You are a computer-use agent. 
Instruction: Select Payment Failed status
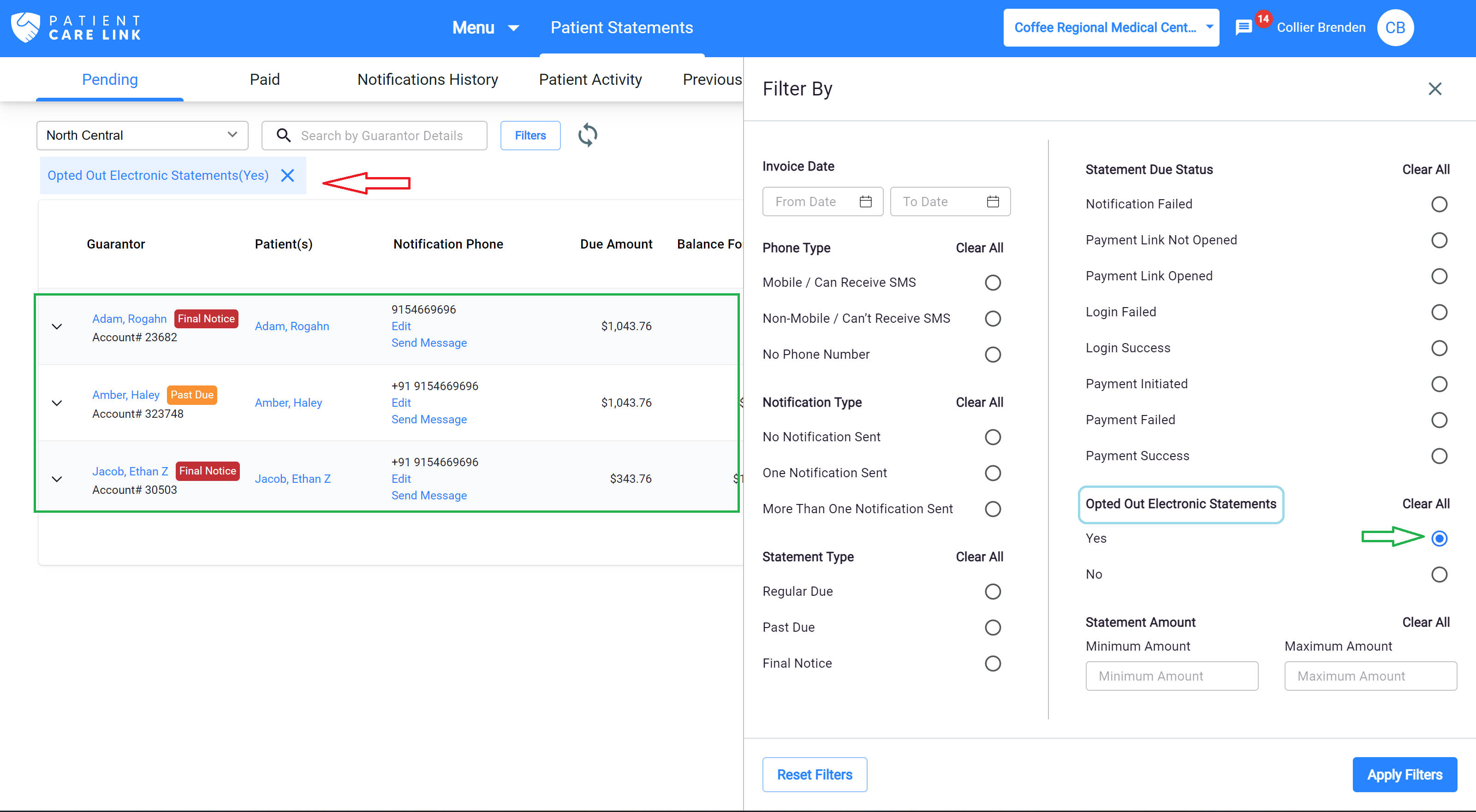(1439, 421)
